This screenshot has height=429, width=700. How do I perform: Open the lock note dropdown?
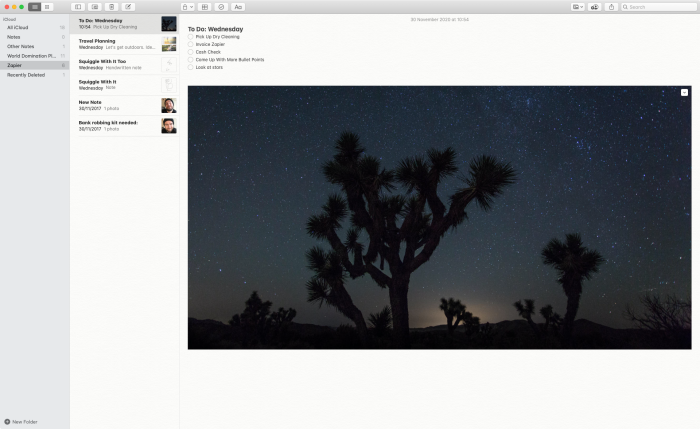pos(188,7)
